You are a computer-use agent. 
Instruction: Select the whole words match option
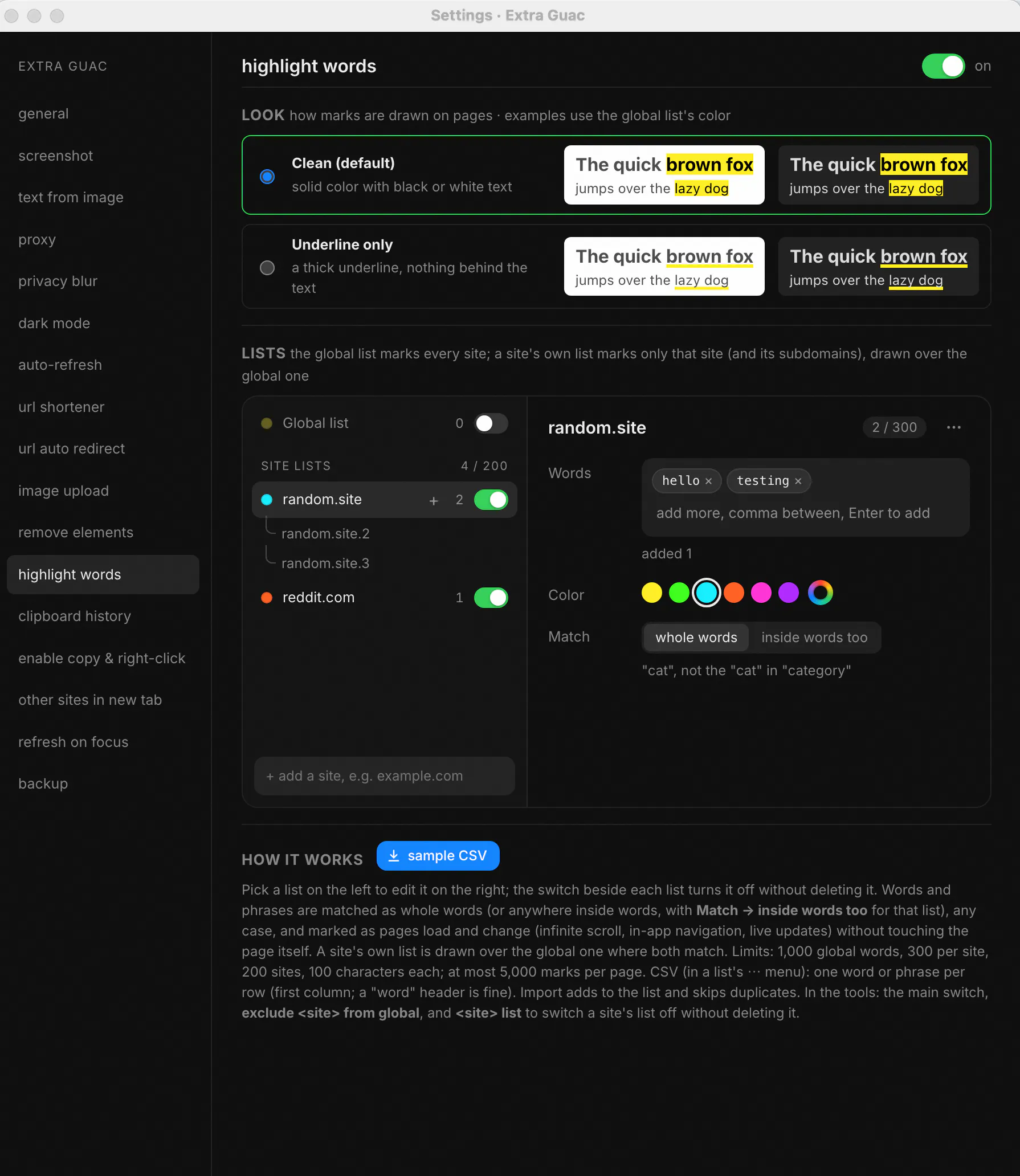point(696,638)
